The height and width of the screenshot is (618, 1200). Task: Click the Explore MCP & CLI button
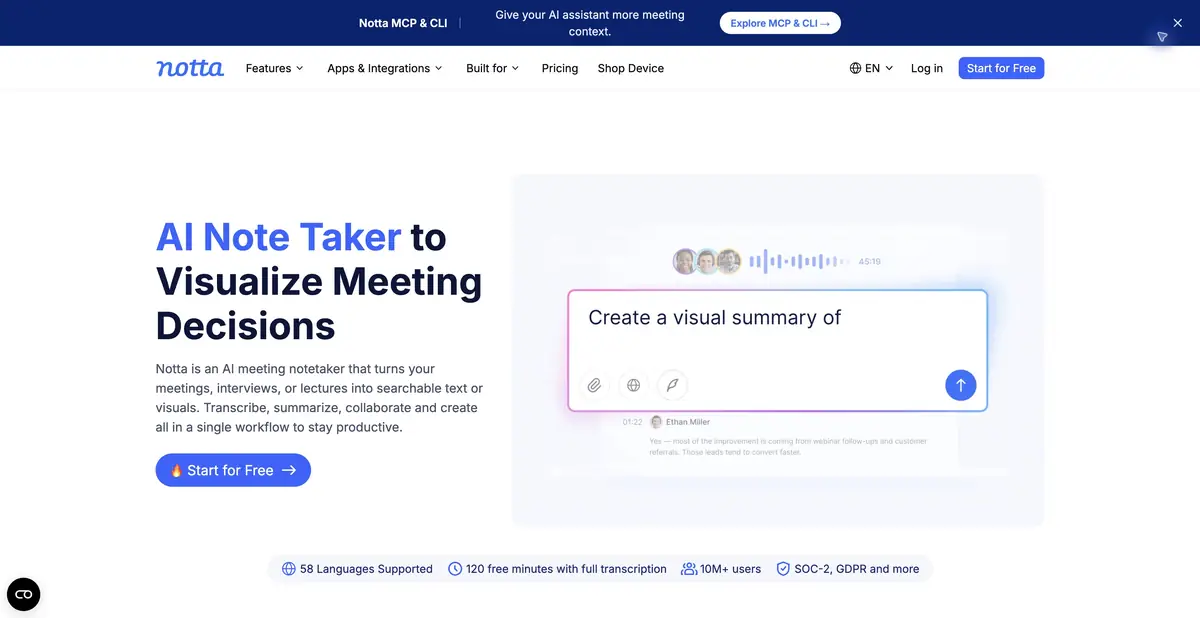(x=780, y=23)
